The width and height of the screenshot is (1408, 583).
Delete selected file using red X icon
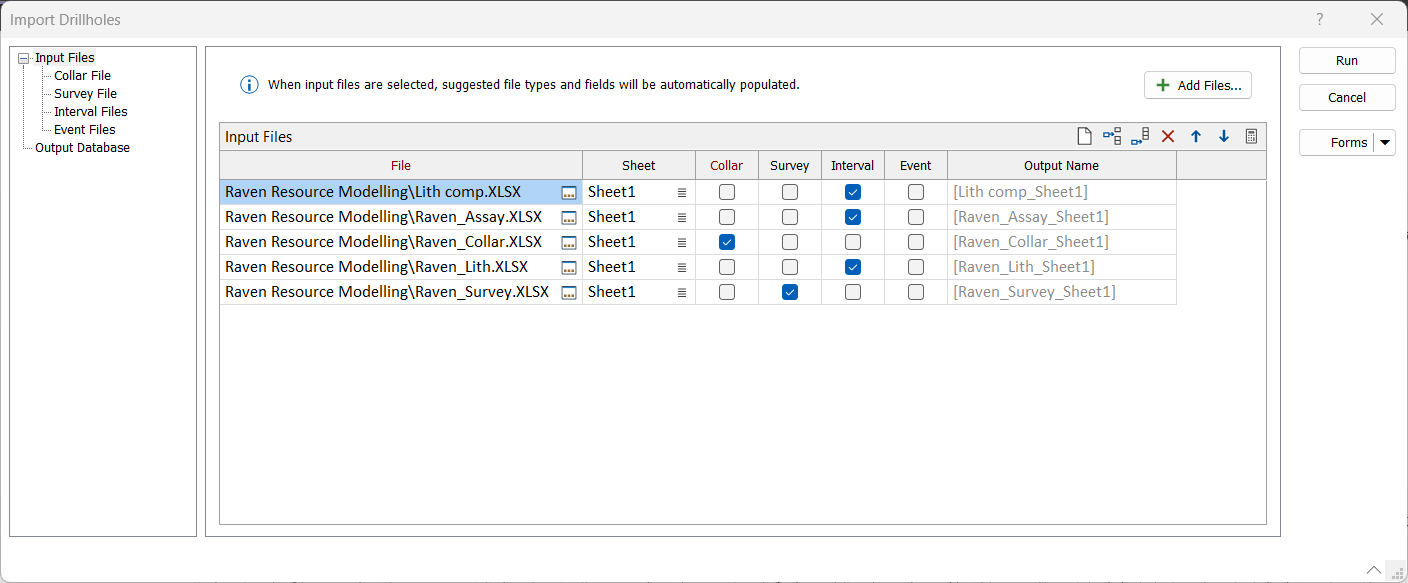tap(1168, 135)
